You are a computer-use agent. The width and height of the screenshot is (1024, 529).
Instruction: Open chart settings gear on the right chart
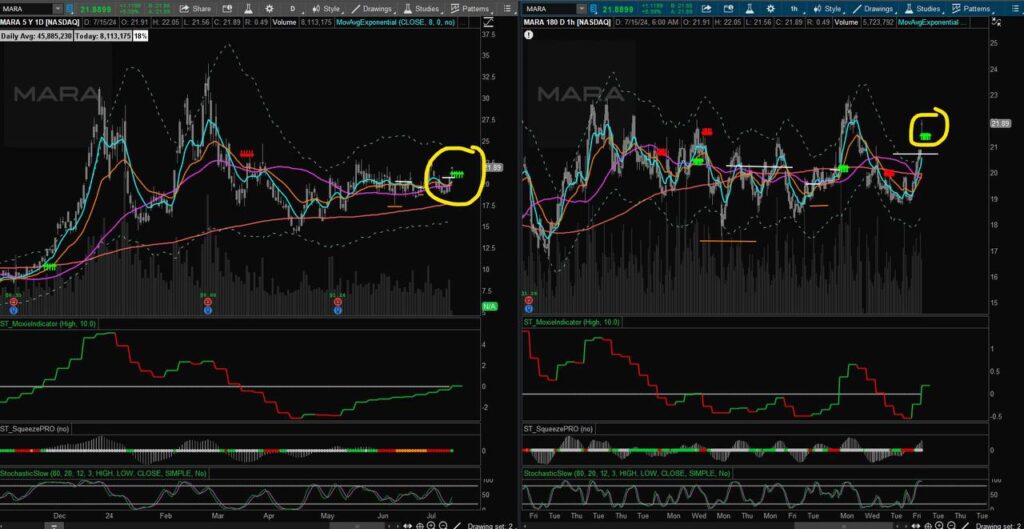(x=771, y=8)
